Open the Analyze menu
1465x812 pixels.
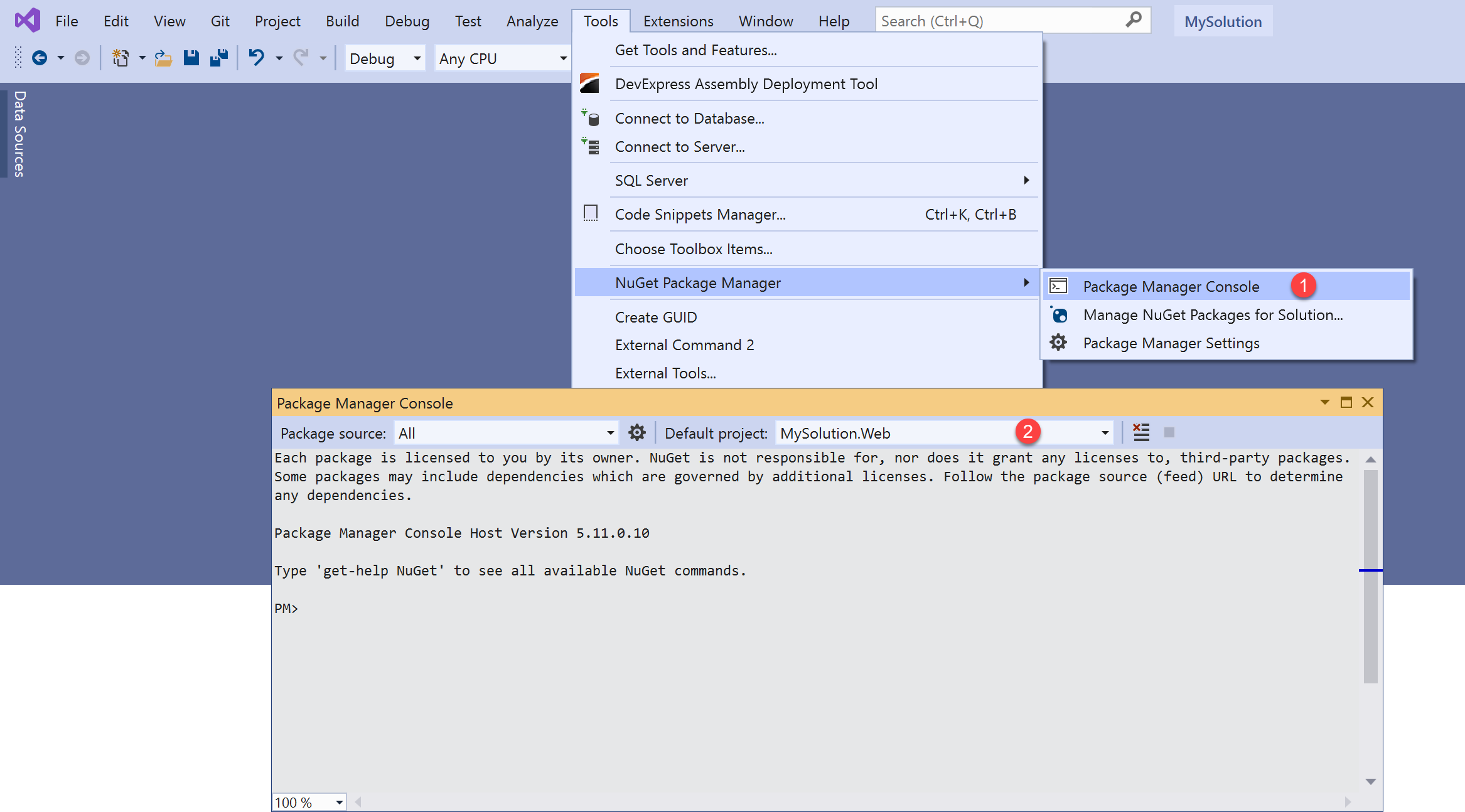click(532, 21)
